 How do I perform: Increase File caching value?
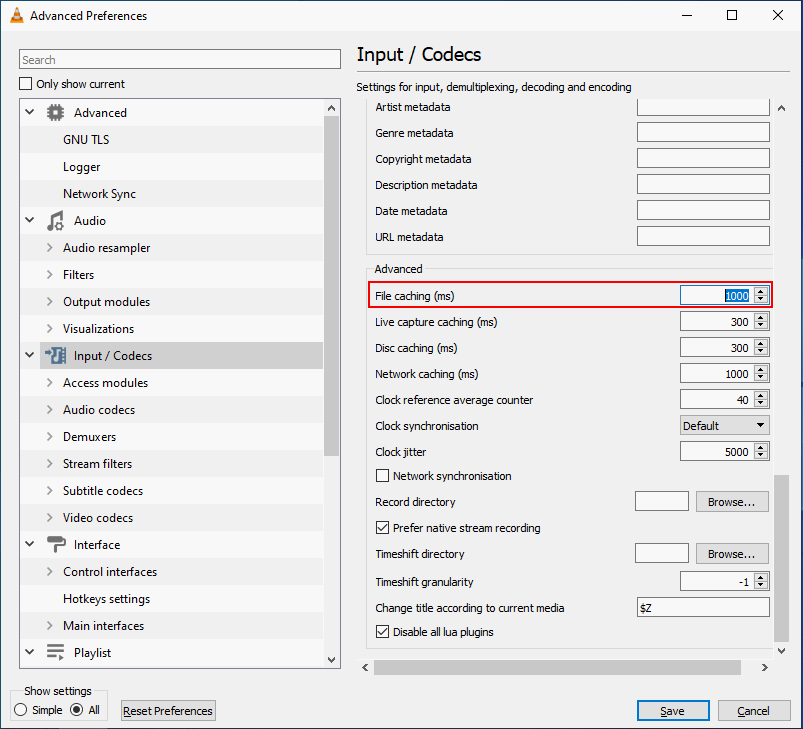tap(762, 291)
